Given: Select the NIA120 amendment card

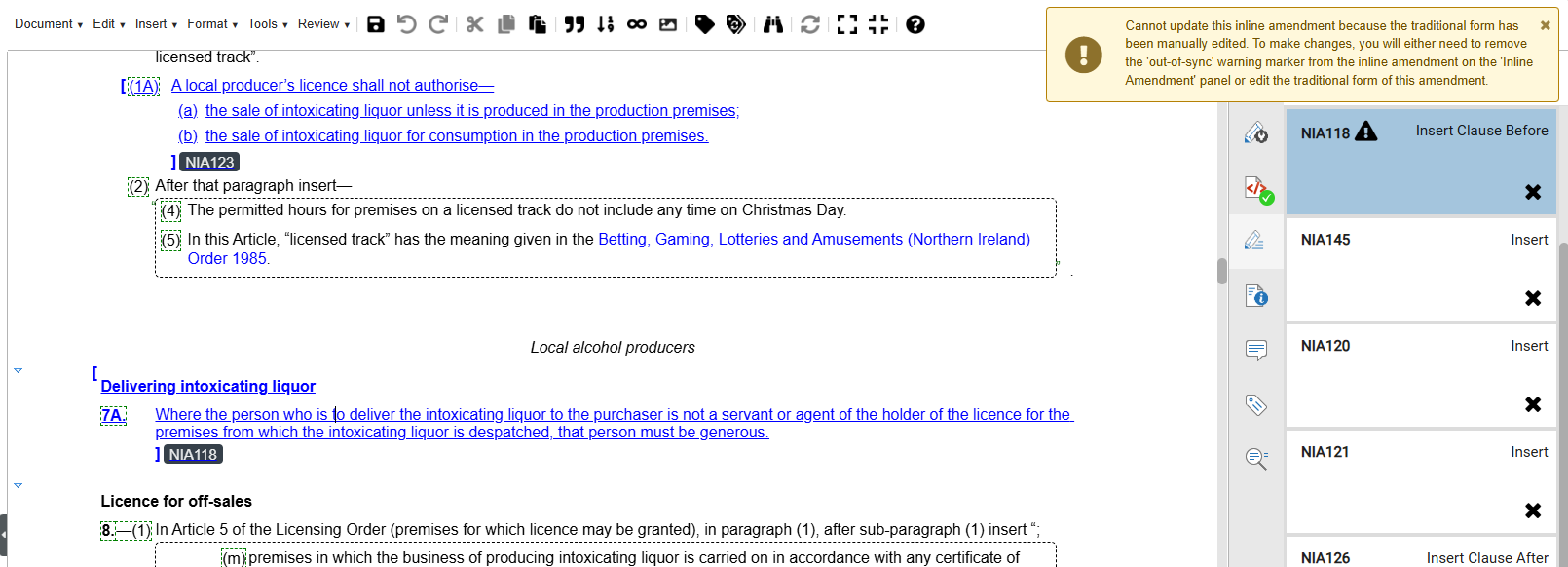Looking at the screenshot, I should click(1420, 375).
